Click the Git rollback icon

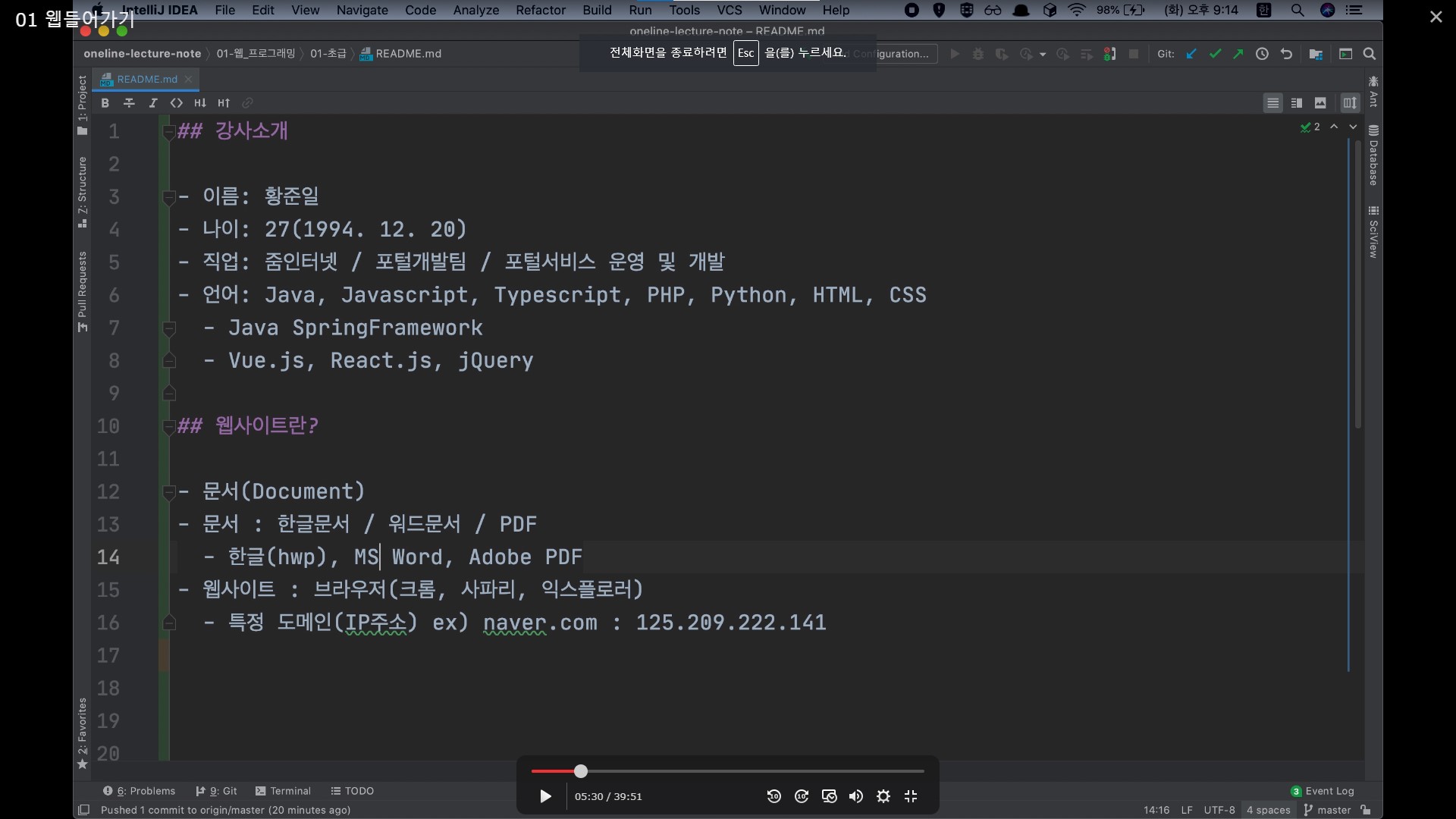1286,54
